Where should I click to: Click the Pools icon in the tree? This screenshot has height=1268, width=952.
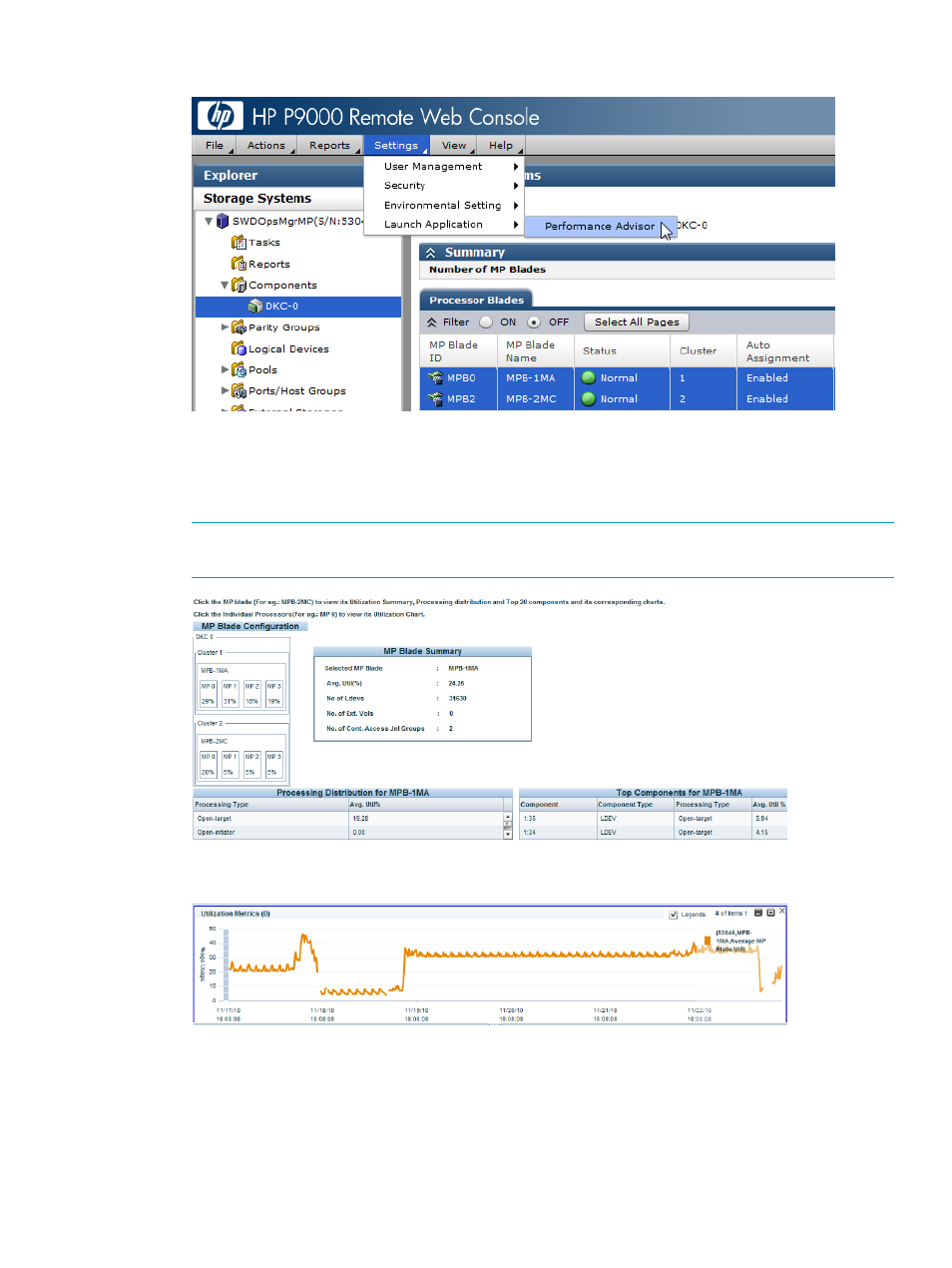point(238,369)
